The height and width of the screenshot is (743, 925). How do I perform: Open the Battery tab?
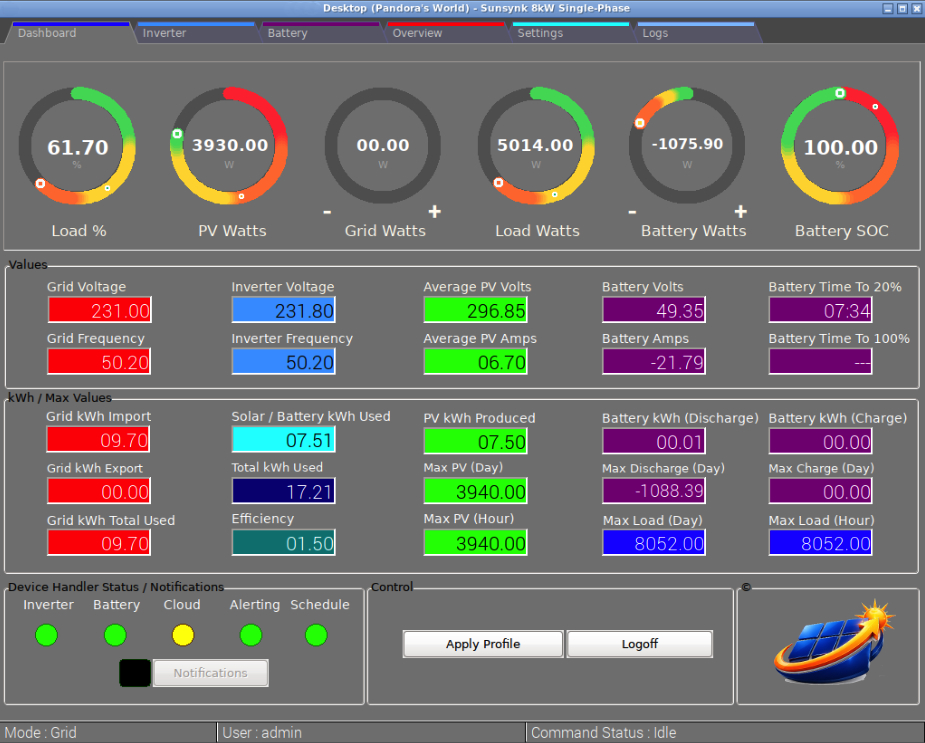(321, 32)
